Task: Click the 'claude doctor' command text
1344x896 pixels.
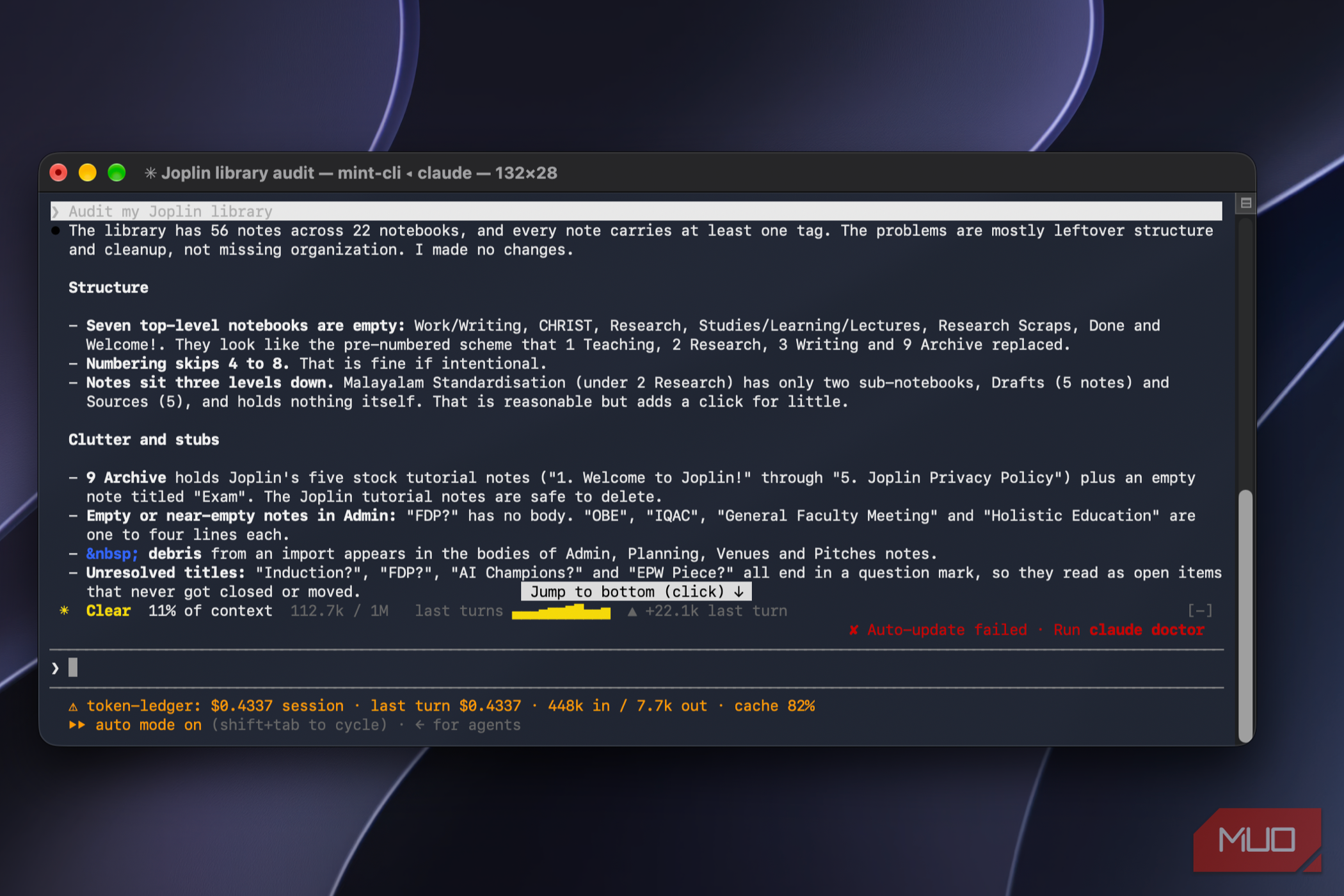Action: coord(1147,630)
